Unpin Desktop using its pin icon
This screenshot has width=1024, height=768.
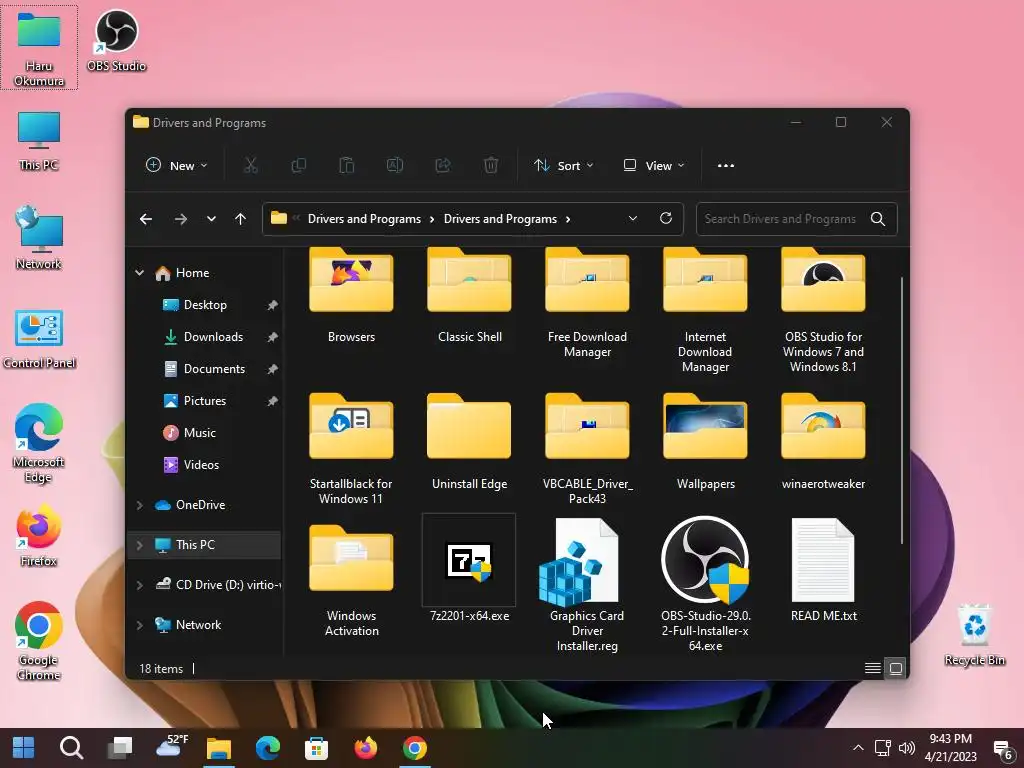click(272, 305)
